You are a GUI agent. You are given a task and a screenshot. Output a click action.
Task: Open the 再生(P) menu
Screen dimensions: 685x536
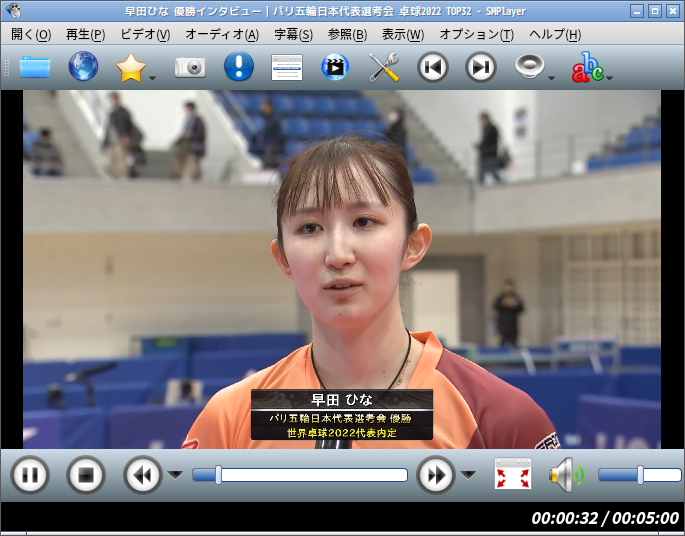coord(85,35)
